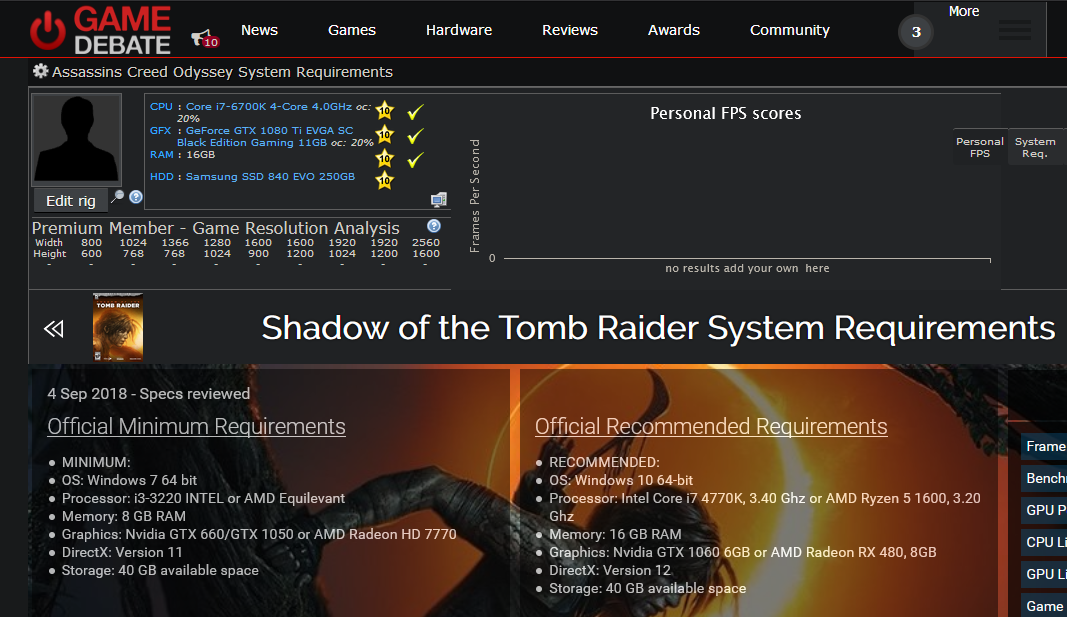Viewport: 1067px width, 617px height.
Task: Switch to the Personal FPS tab
Action: click(x=980, y=147)
